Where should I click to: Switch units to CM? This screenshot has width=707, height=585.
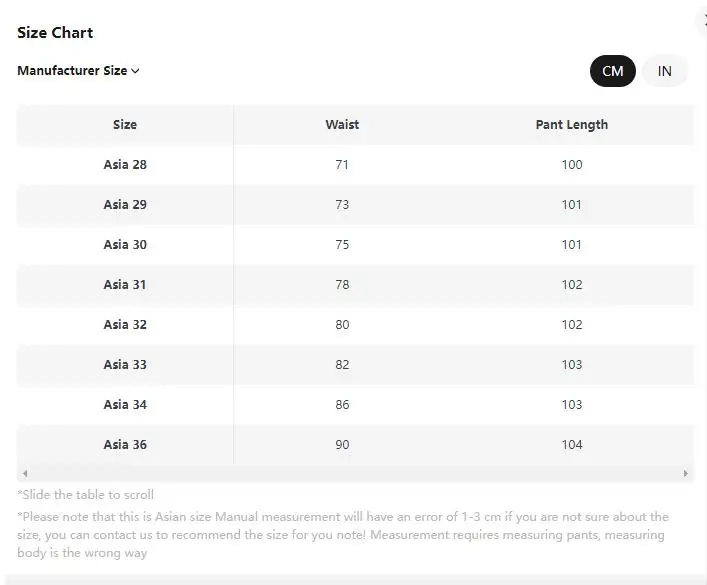tap(612, 71)
